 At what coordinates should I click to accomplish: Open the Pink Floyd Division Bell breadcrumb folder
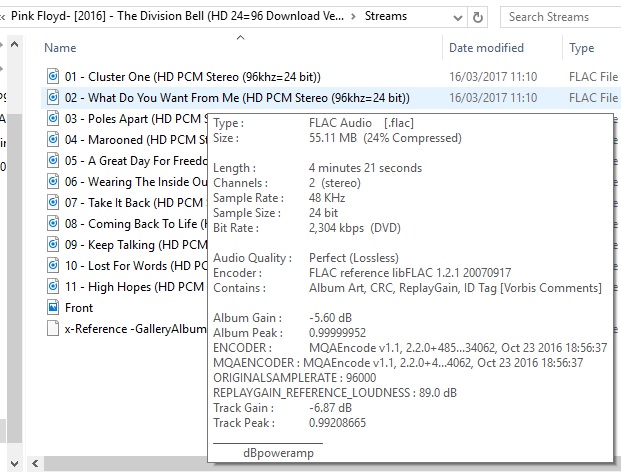(177, 16)
